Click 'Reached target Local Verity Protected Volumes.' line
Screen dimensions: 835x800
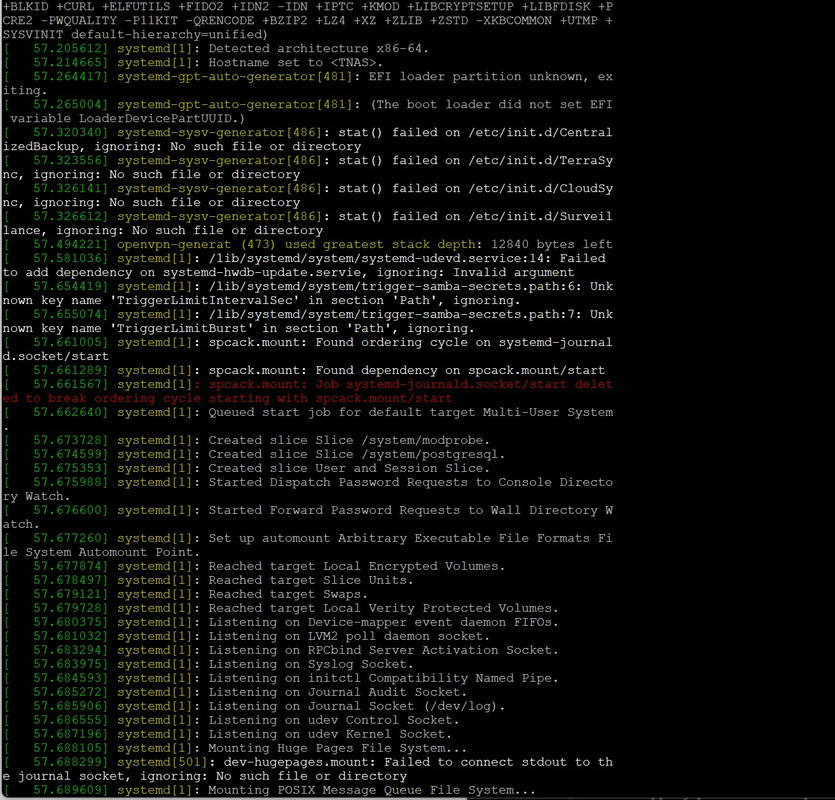(383, 608)
